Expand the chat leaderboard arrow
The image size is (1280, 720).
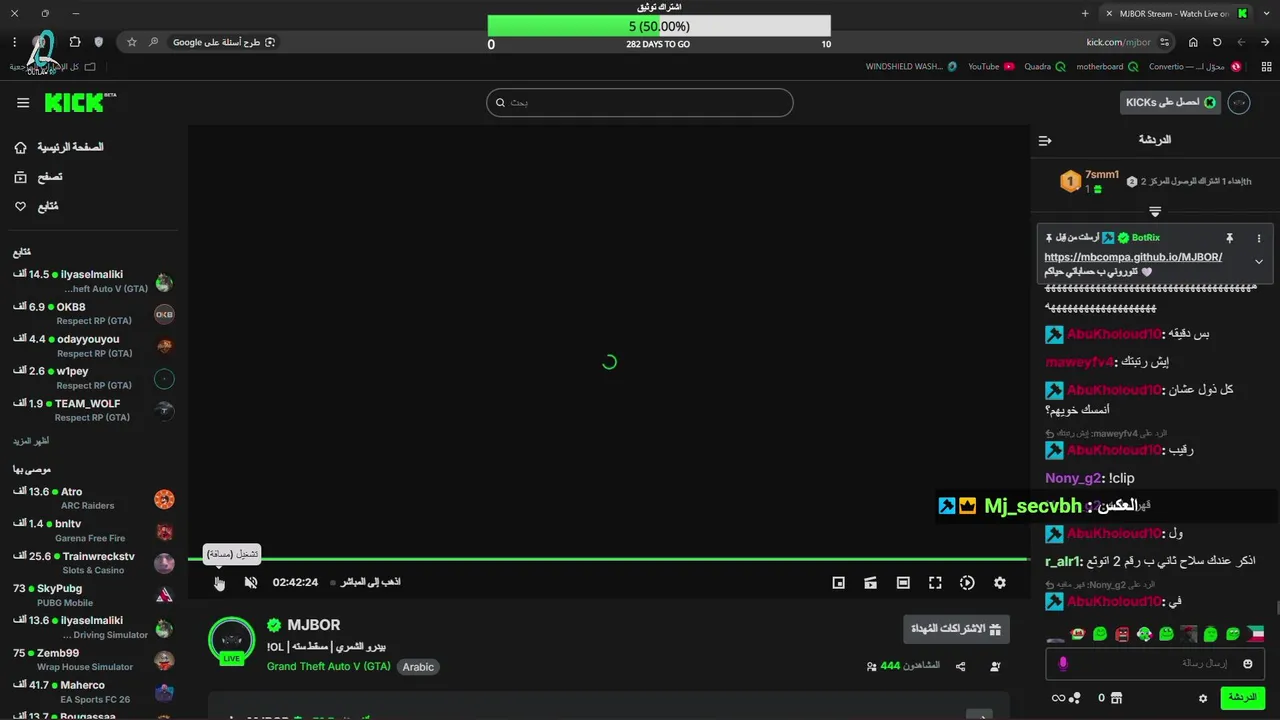tap(1155, 211)
